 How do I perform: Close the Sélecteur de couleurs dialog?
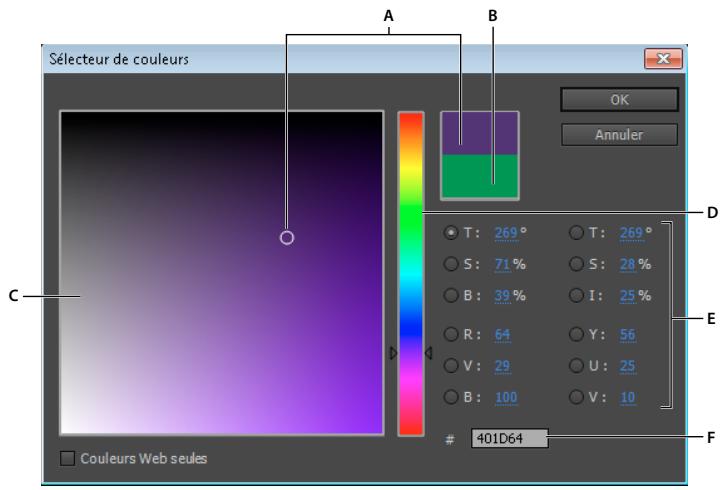point(663,58)
